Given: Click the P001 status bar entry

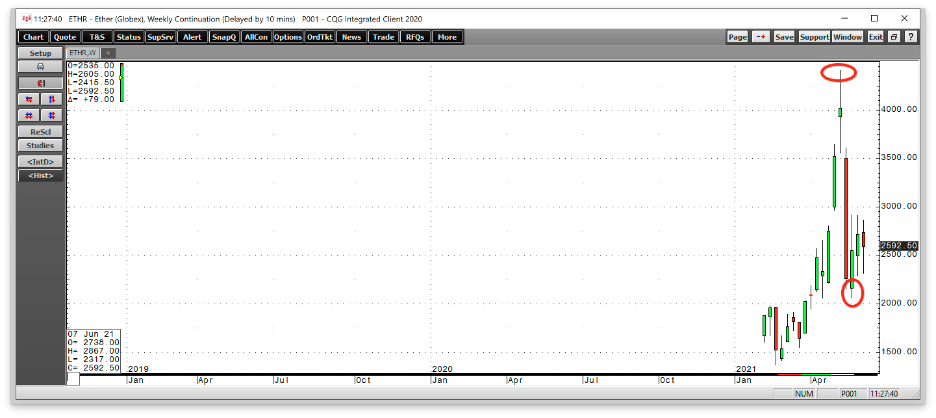Looking at the screenshot, I should (849, 394).
